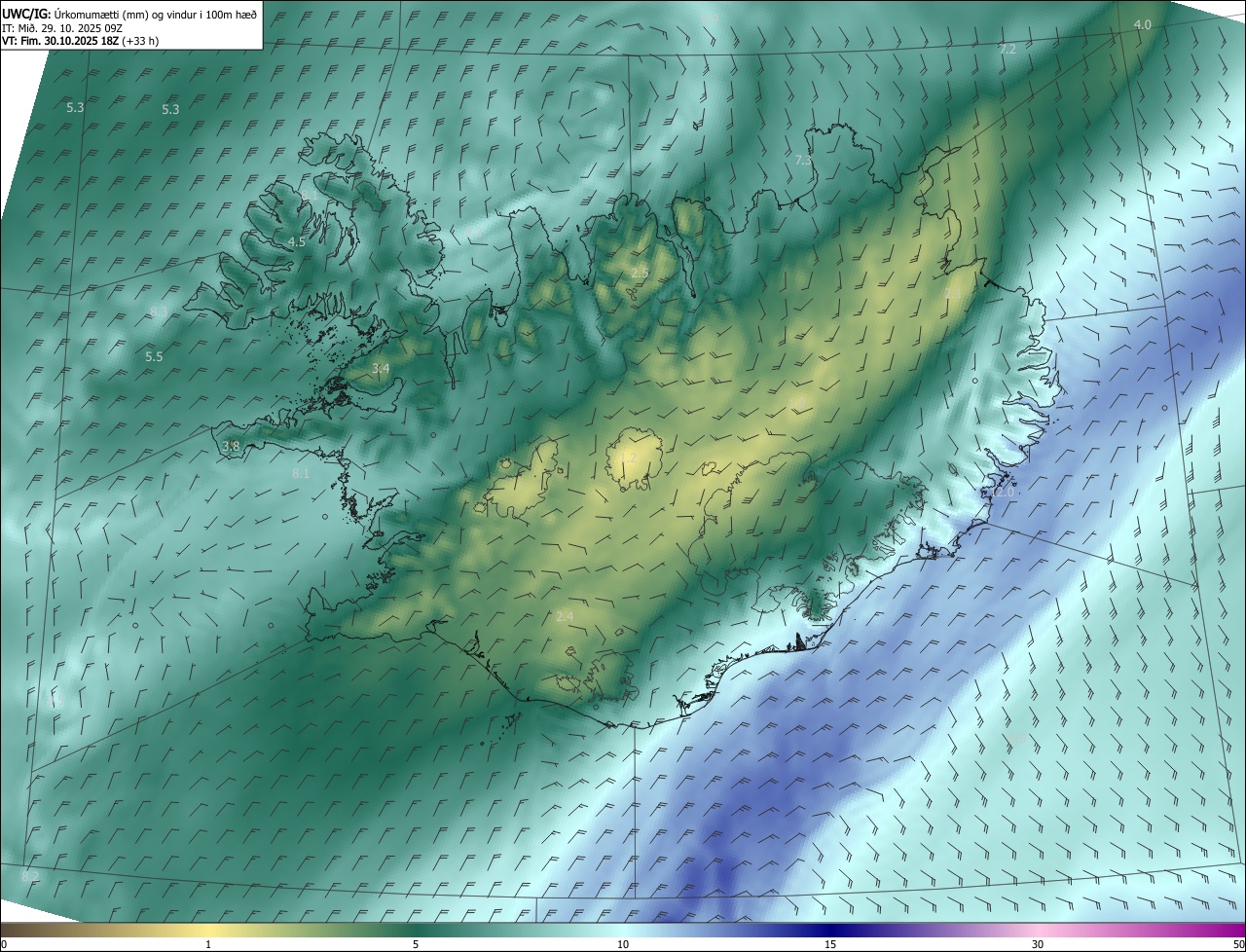Click the 4.5 value label over the Westfjords
Screen dimensions: 1246x952
coord(296,241)
